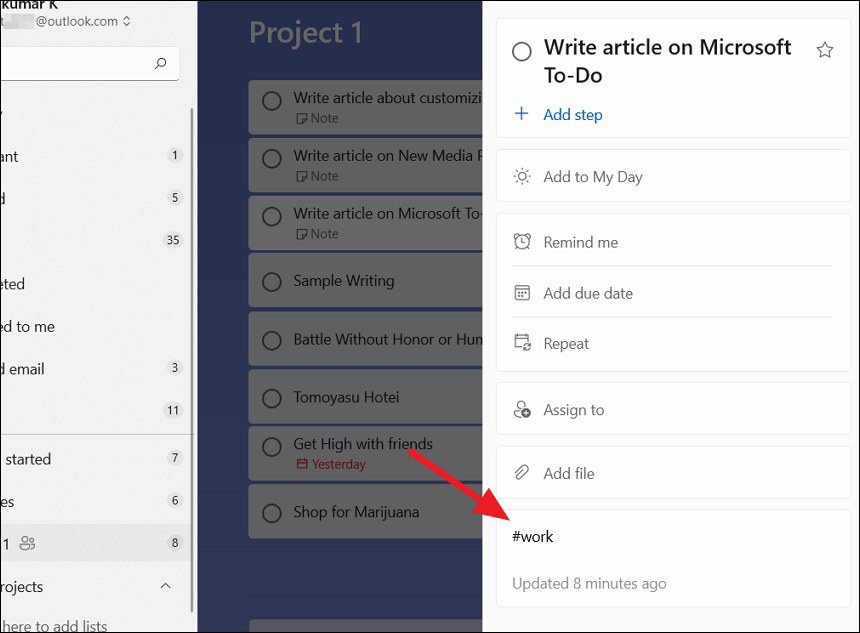Set task to Repeat
This screenshot has height=633, width=860.
[x=673, y=343]
